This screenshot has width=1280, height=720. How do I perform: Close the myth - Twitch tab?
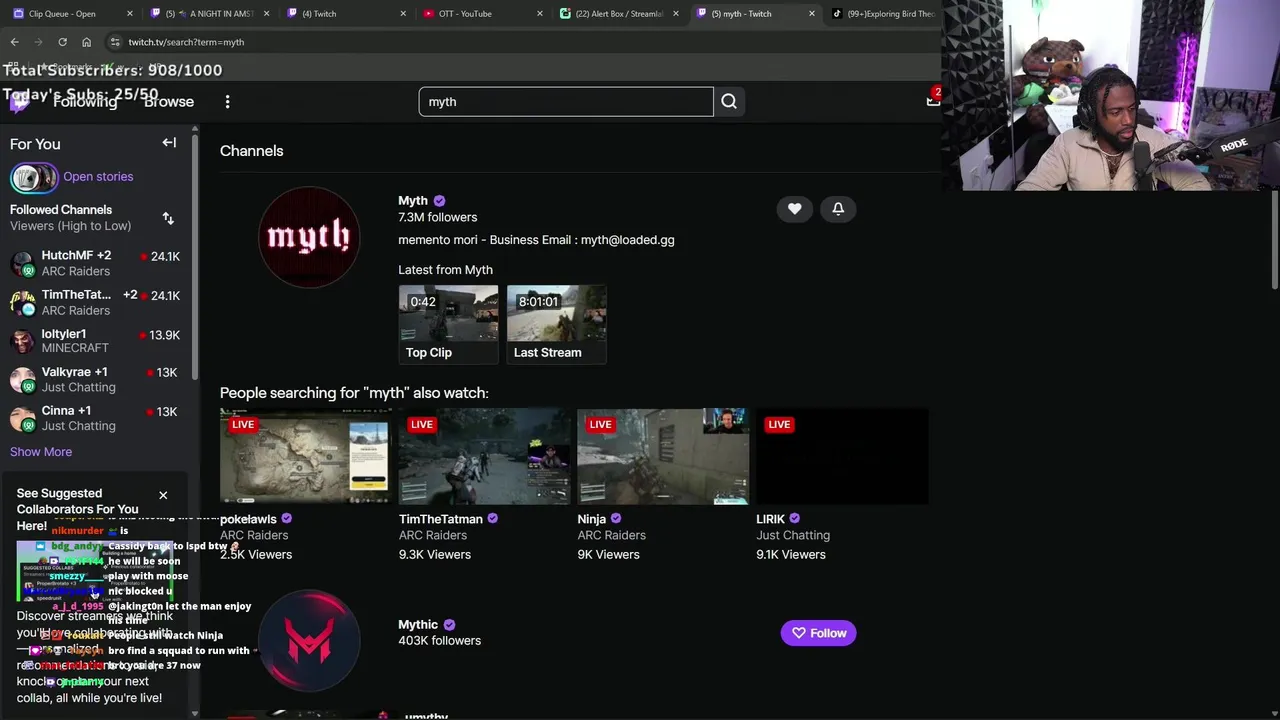click(811, 14)
